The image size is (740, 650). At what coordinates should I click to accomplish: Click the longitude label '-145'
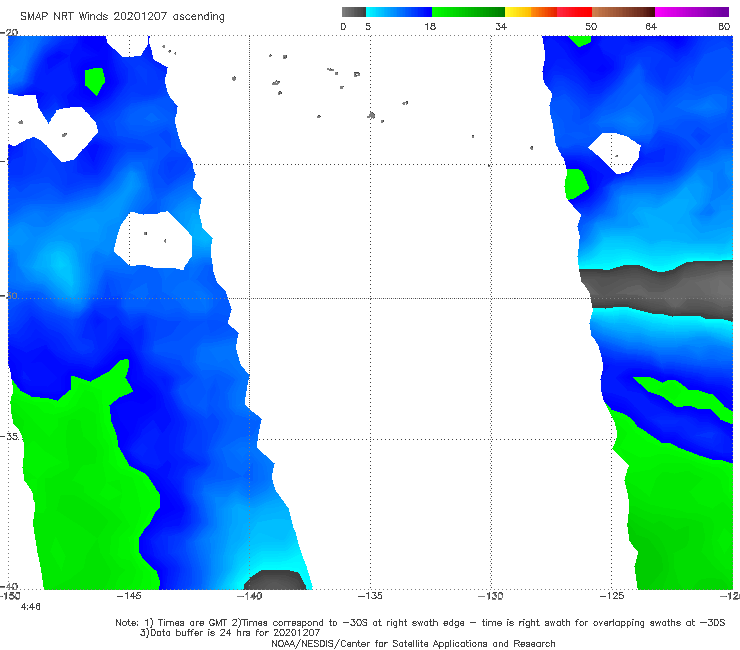[129, 596]
